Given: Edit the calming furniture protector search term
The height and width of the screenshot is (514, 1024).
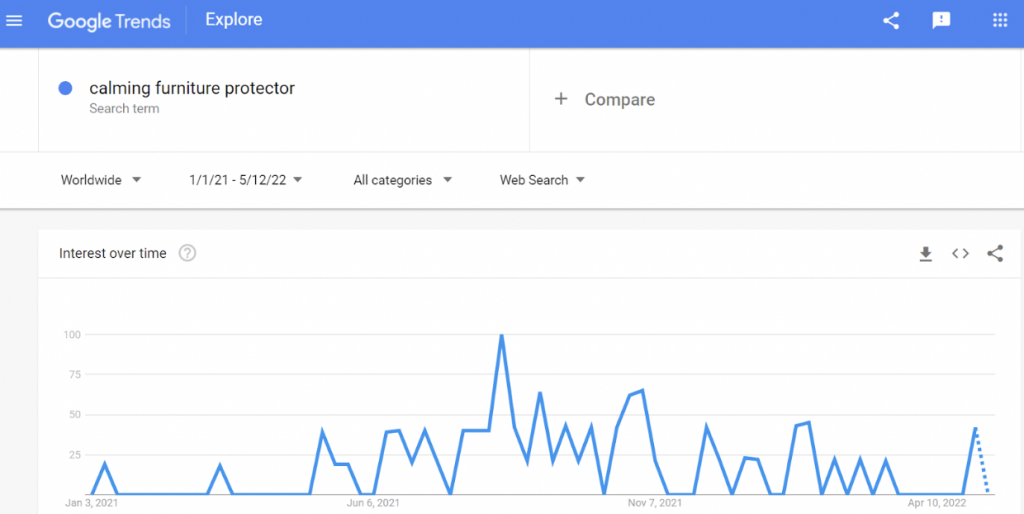Looking at the screenshot, I should pyautogui.click(x=192, y=88).
